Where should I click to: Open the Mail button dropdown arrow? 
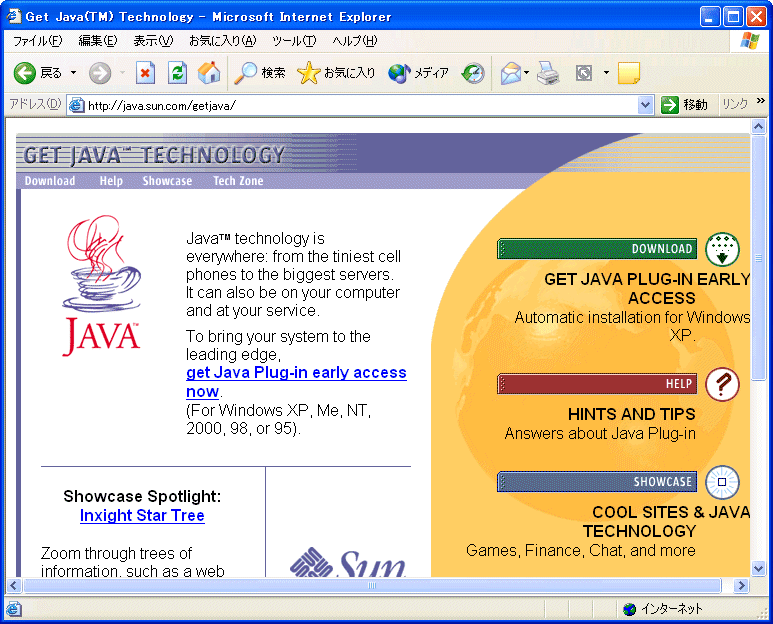click(x=527, y=73)
